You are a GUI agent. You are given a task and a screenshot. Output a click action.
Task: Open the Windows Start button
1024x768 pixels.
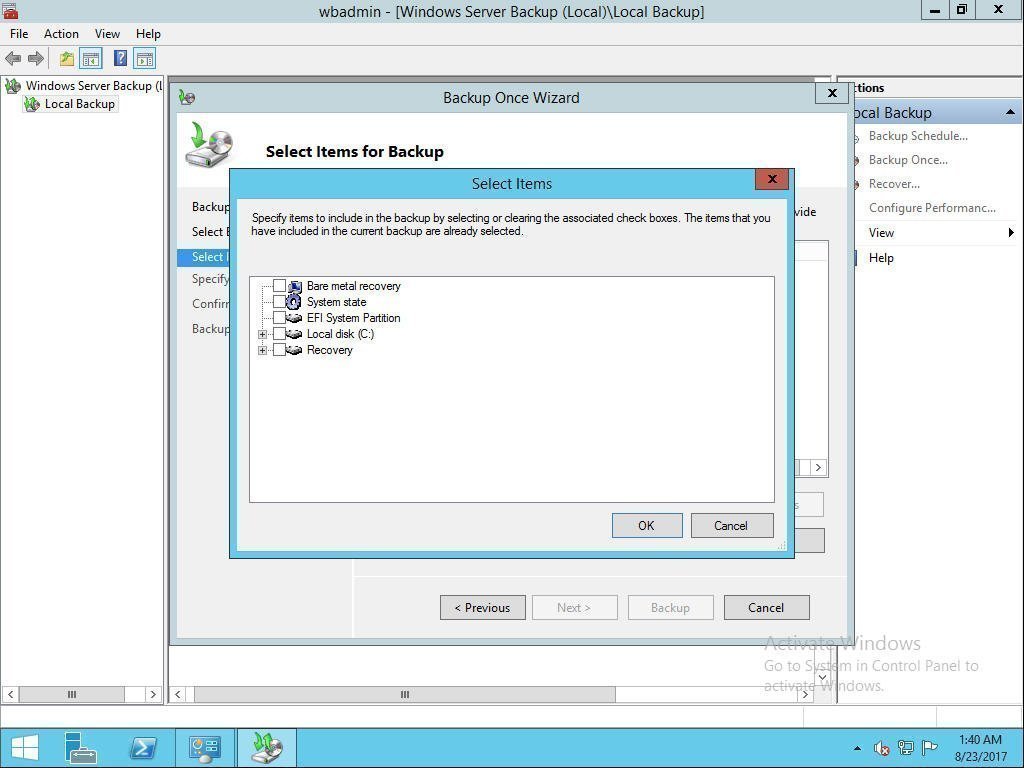click(x=25, y=748)
